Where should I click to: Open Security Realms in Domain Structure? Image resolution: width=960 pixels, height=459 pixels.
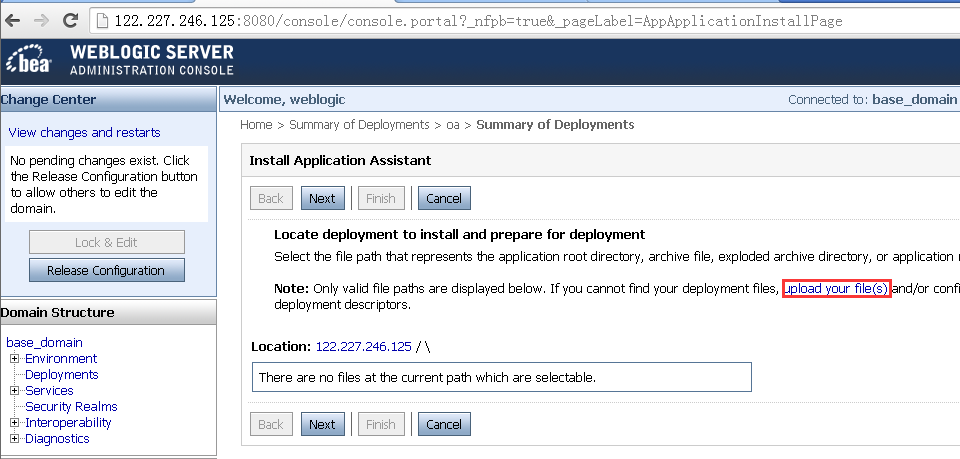point(71,406)
